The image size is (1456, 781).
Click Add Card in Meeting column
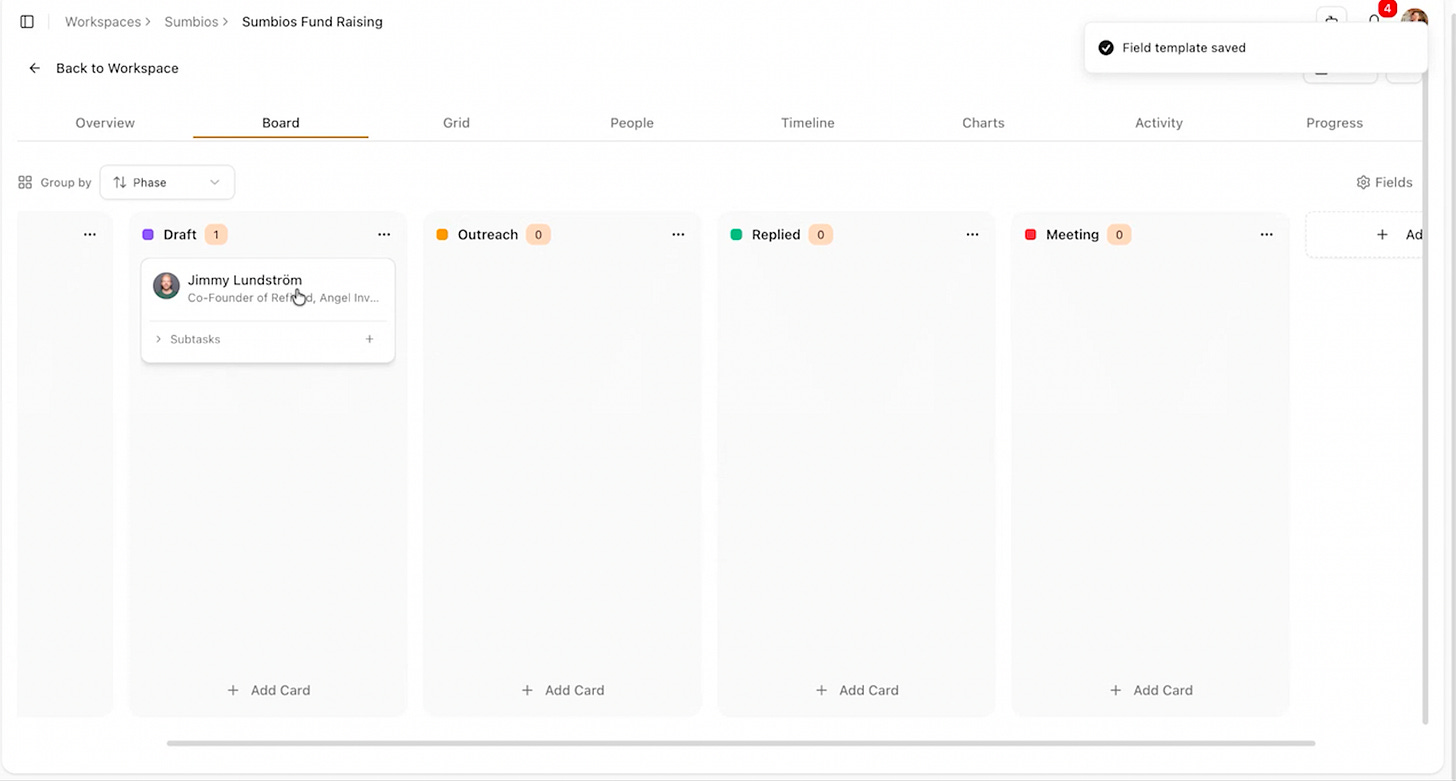coord(1151,690)
